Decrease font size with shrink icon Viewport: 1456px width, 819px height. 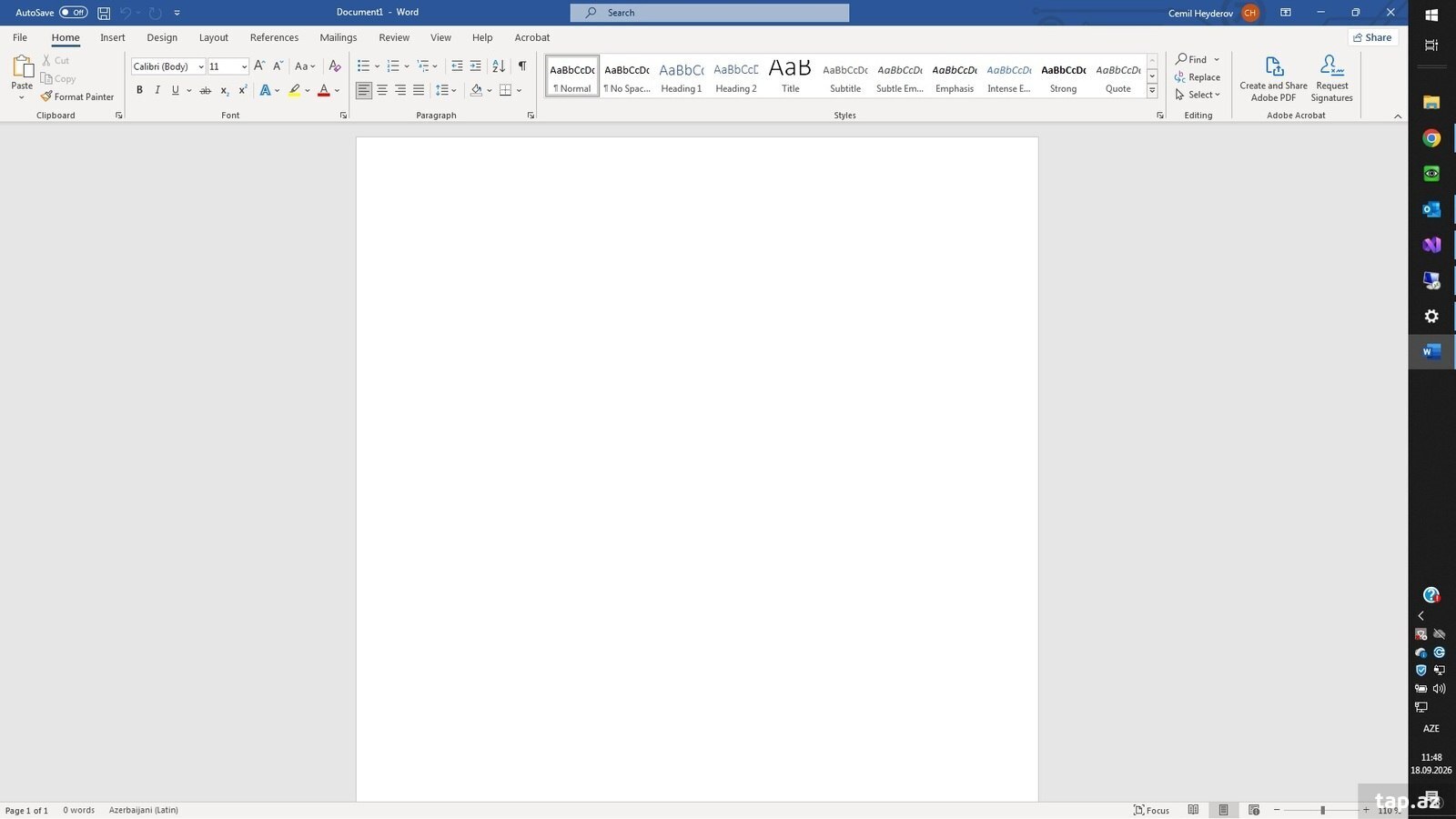278,66
